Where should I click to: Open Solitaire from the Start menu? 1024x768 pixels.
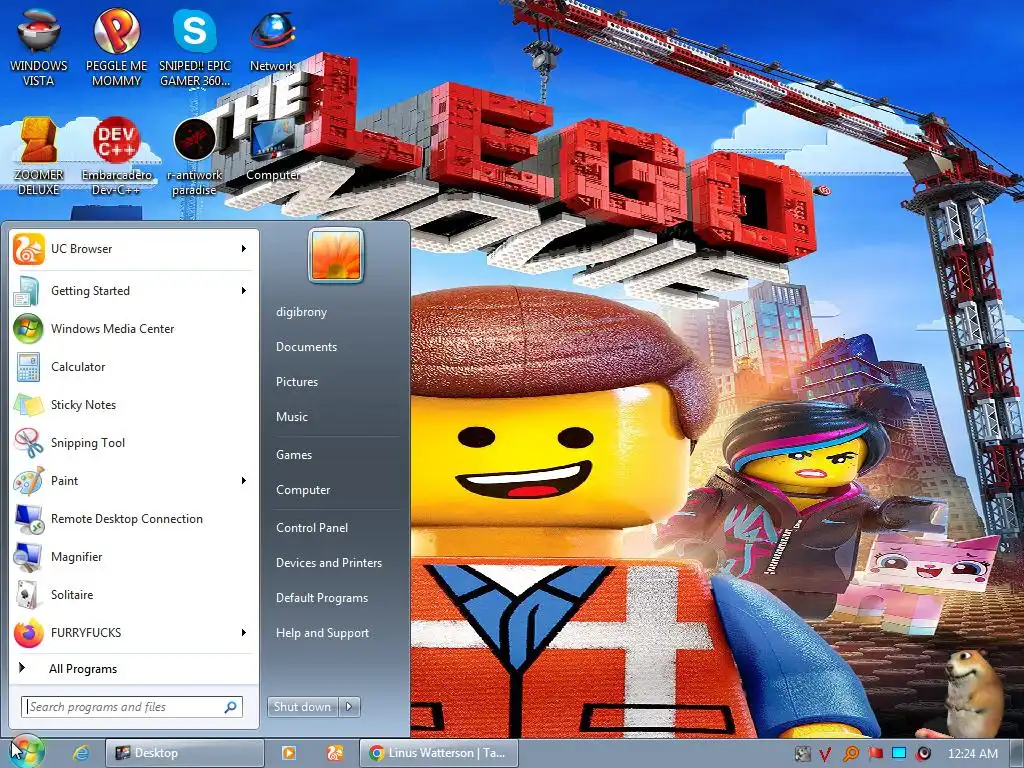pyautogui.click(x=133, y=595)
